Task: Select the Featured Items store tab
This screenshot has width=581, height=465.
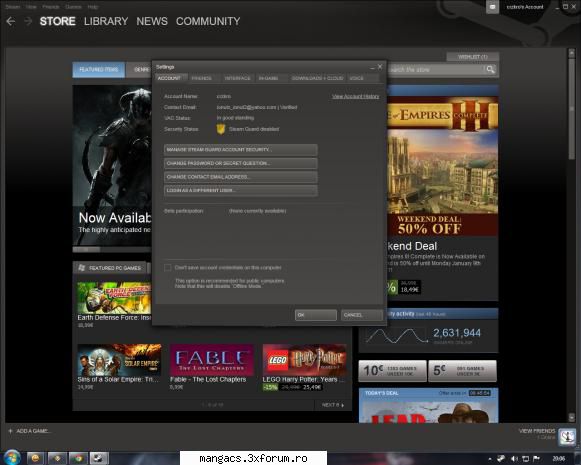Action: click(x=99, y=70)
